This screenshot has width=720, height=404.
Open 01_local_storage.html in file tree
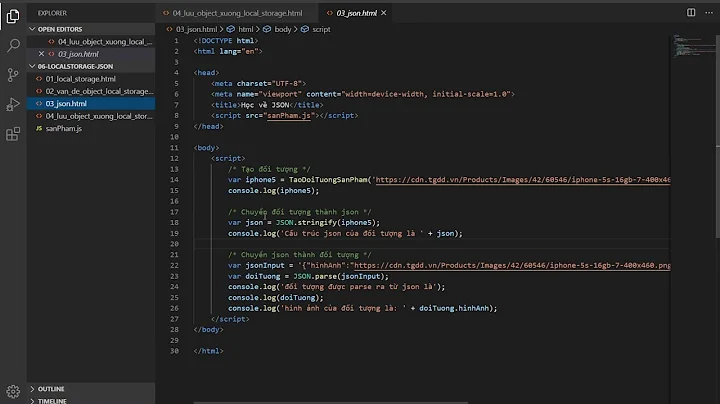pos(91,79)
